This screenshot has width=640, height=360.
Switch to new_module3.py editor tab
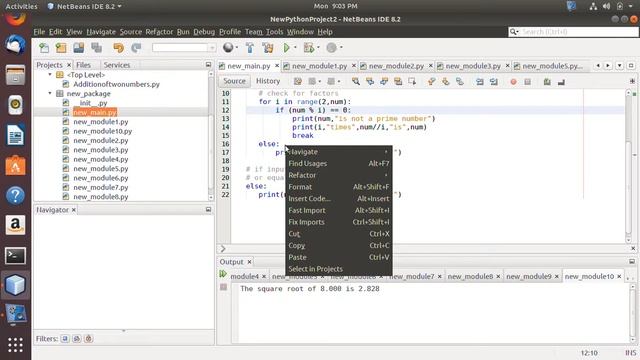point(473,66)
